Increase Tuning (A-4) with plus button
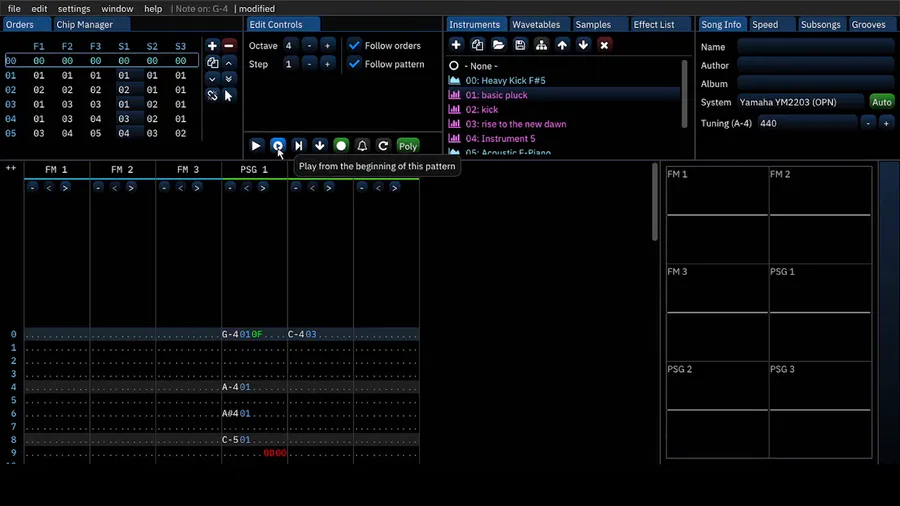900x506 pixels. click(x=886, y=123)
